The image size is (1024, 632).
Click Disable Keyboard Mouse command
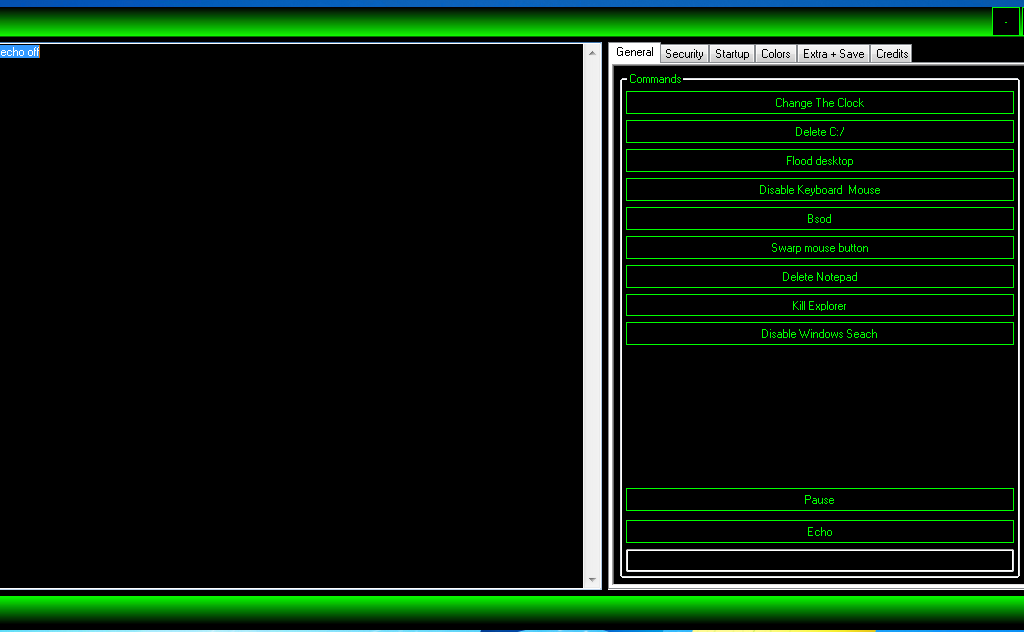[x=819, y=189]
